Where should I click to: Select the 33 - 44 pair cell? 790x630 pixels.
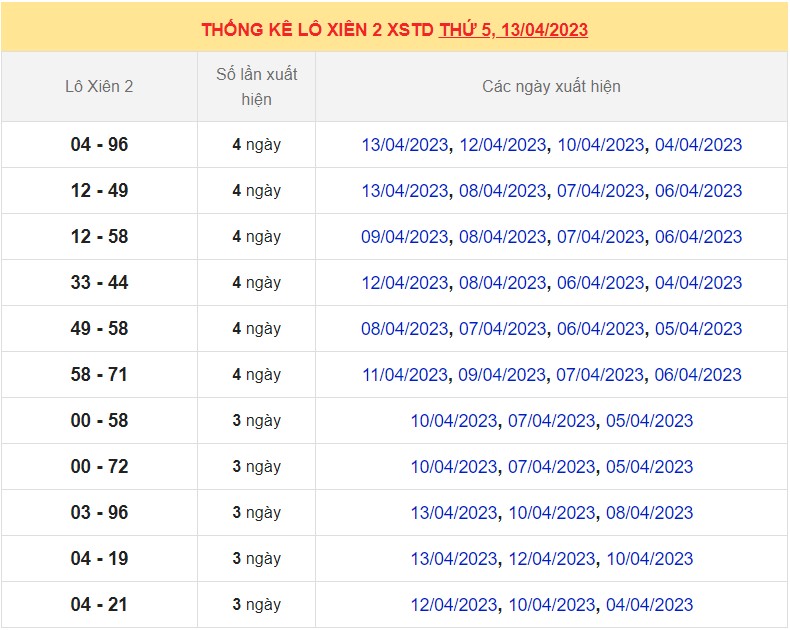click(x=99, y=283)
